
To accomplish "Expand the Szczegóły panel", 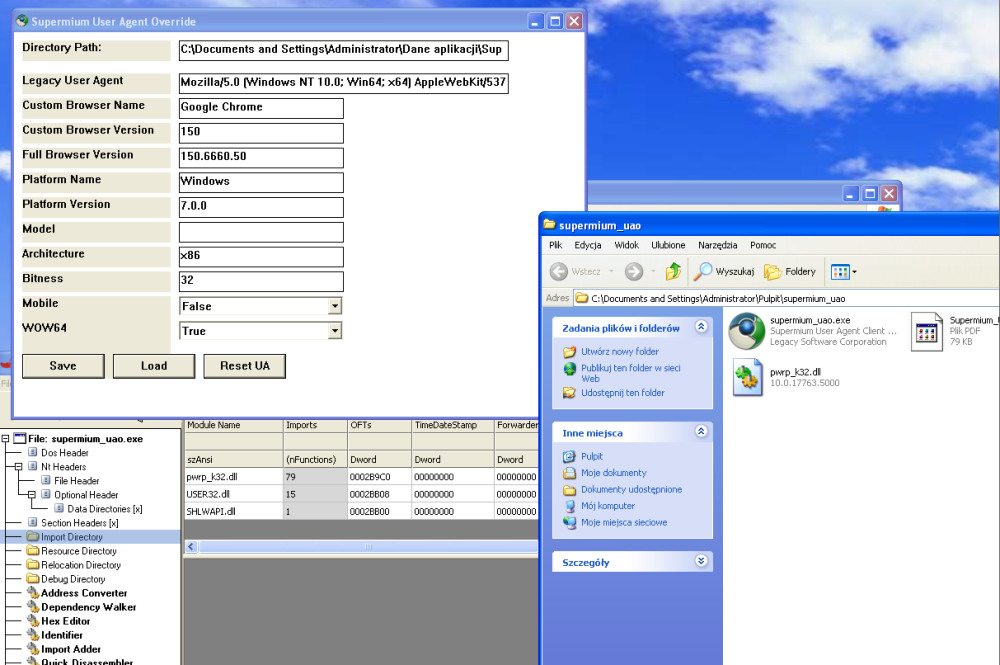I will point(701,561).
